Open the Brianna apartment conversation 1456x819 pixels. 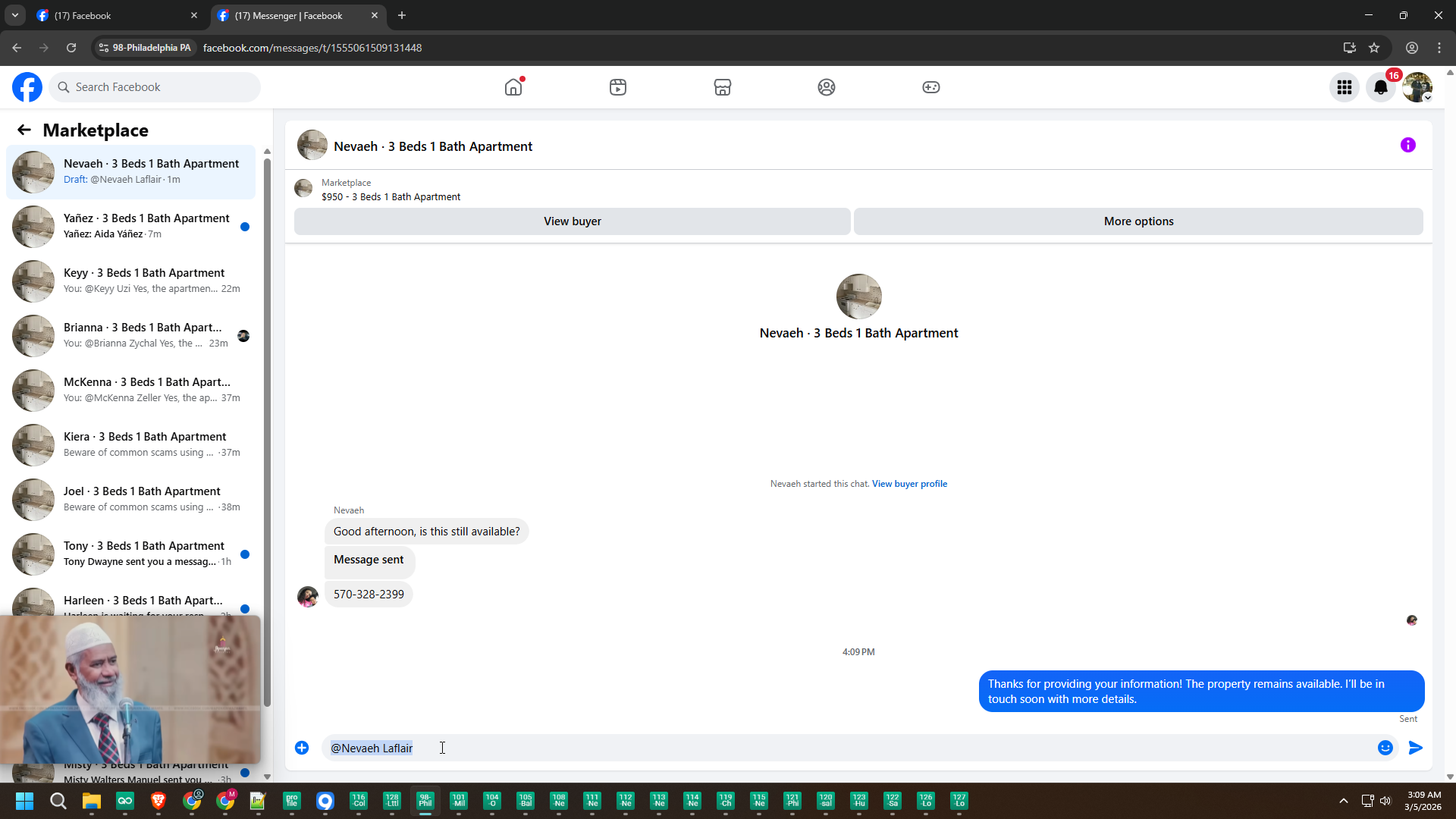(130, 336)
